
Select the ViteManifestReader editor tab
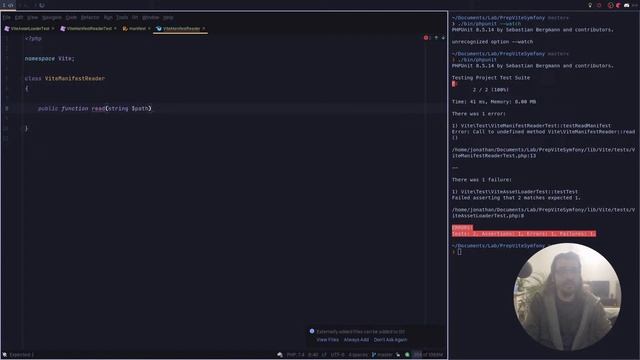coord(181,29)
